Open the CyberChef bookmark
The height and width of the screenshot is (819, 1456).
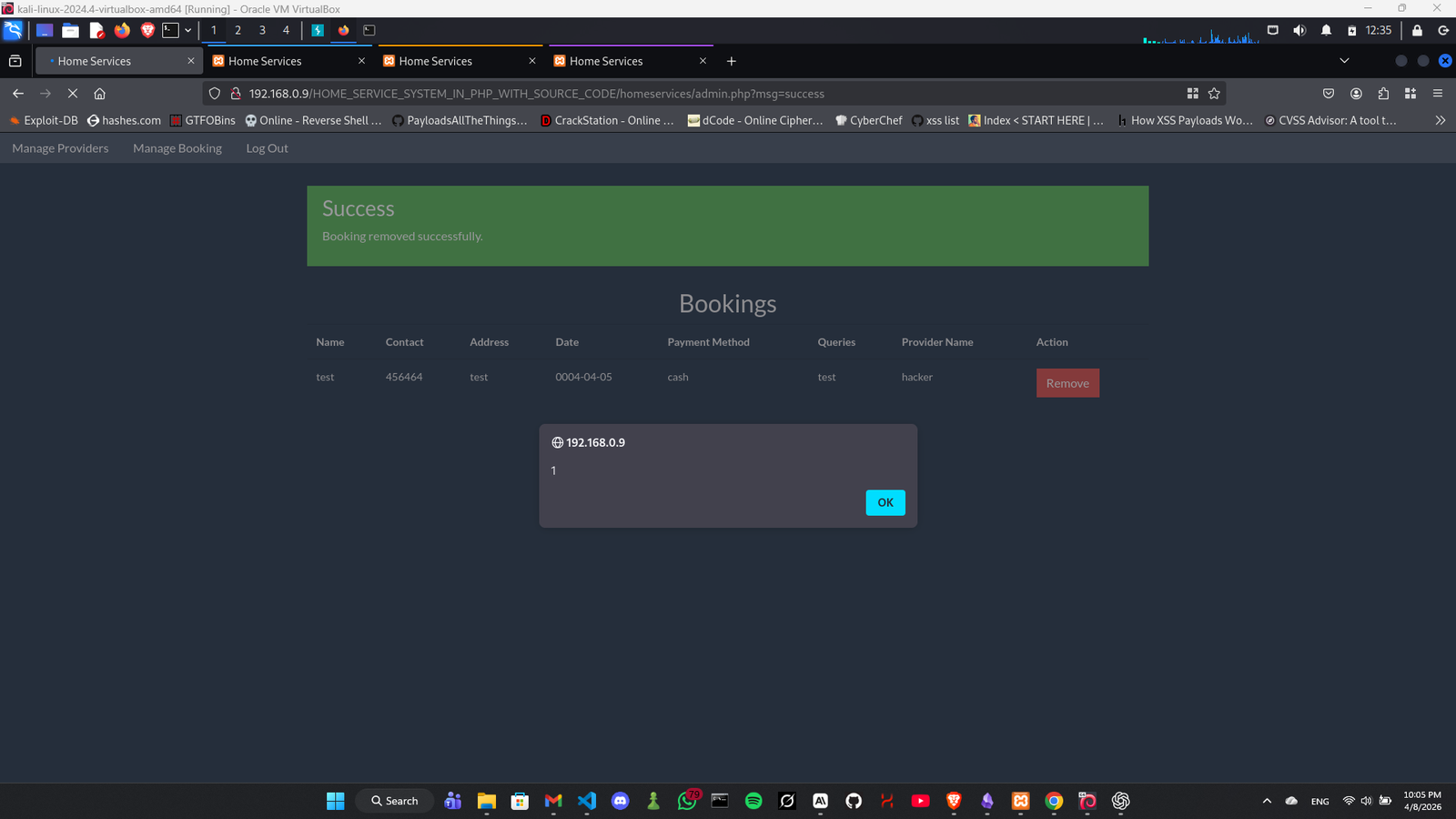pos(869,120)
